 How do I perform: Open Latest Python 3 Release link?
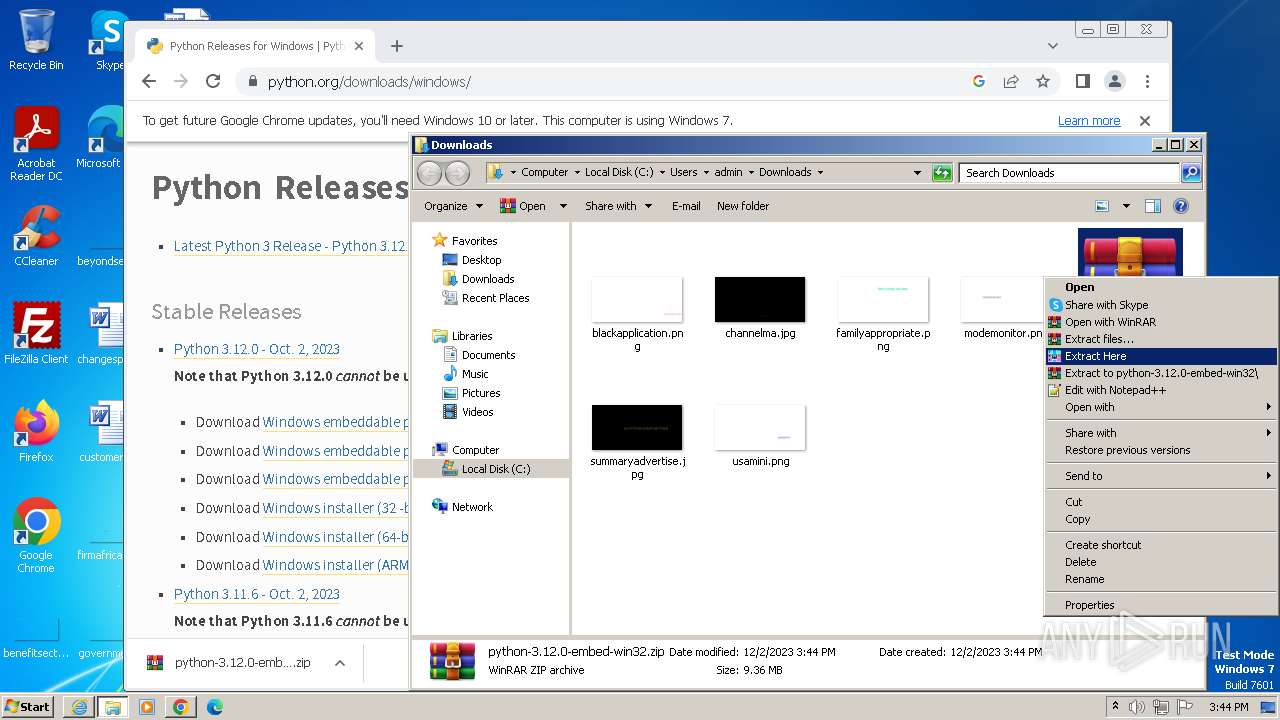(x=290, y=246)
